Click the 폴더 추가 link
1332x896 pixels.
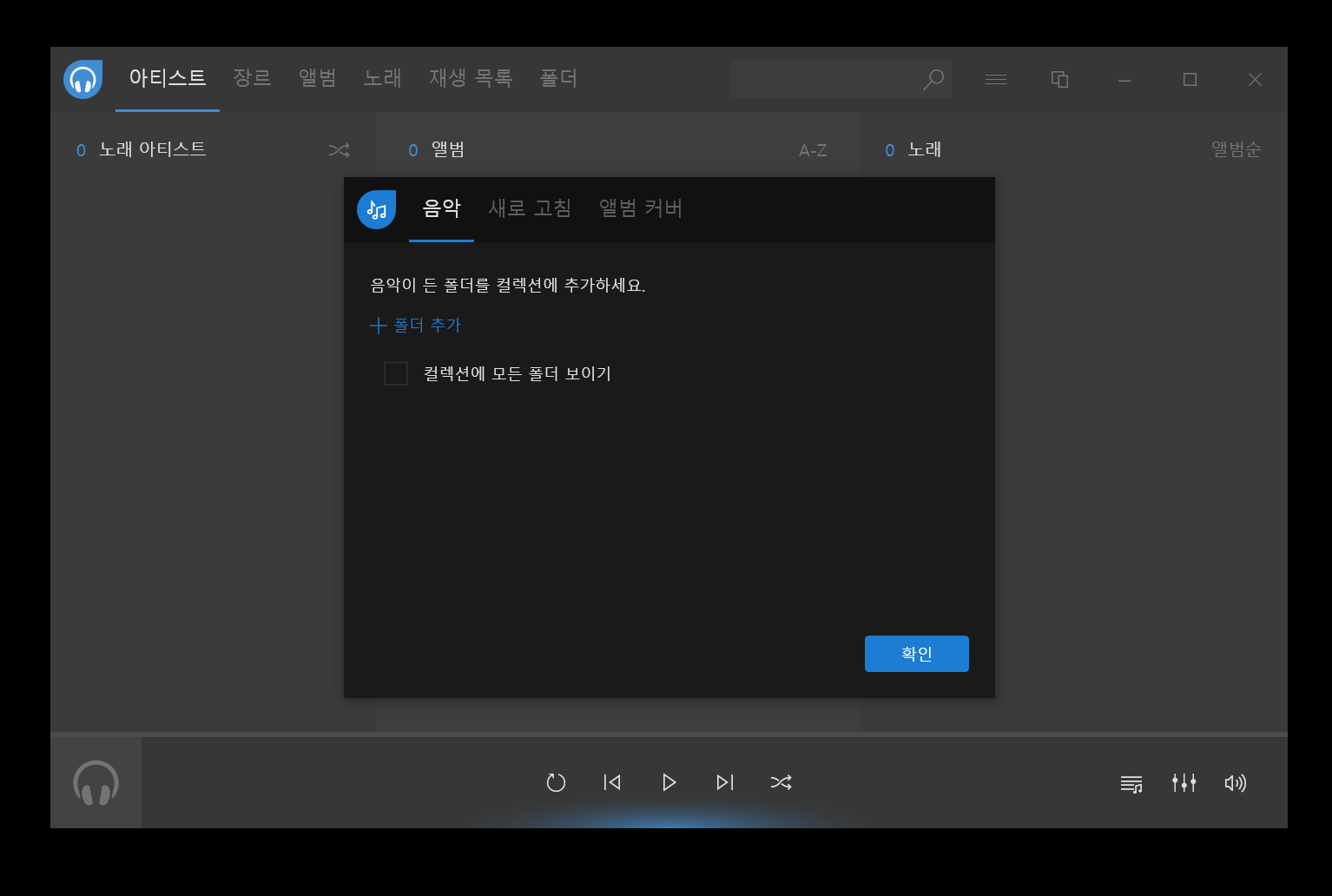pos(416,326)
